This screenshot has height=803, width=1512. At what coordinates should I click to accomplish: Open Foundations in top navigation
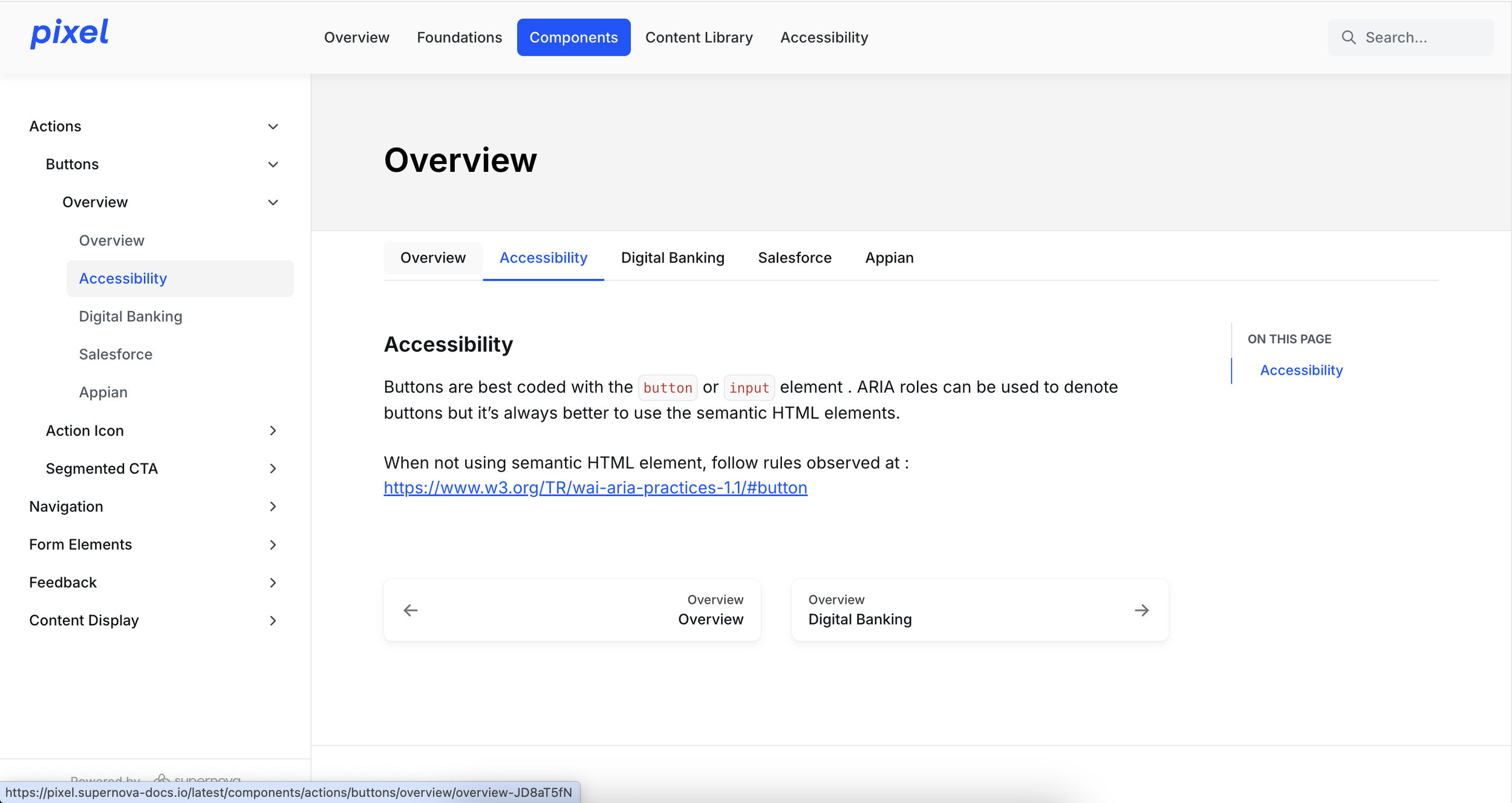click(x=459, y=38)
